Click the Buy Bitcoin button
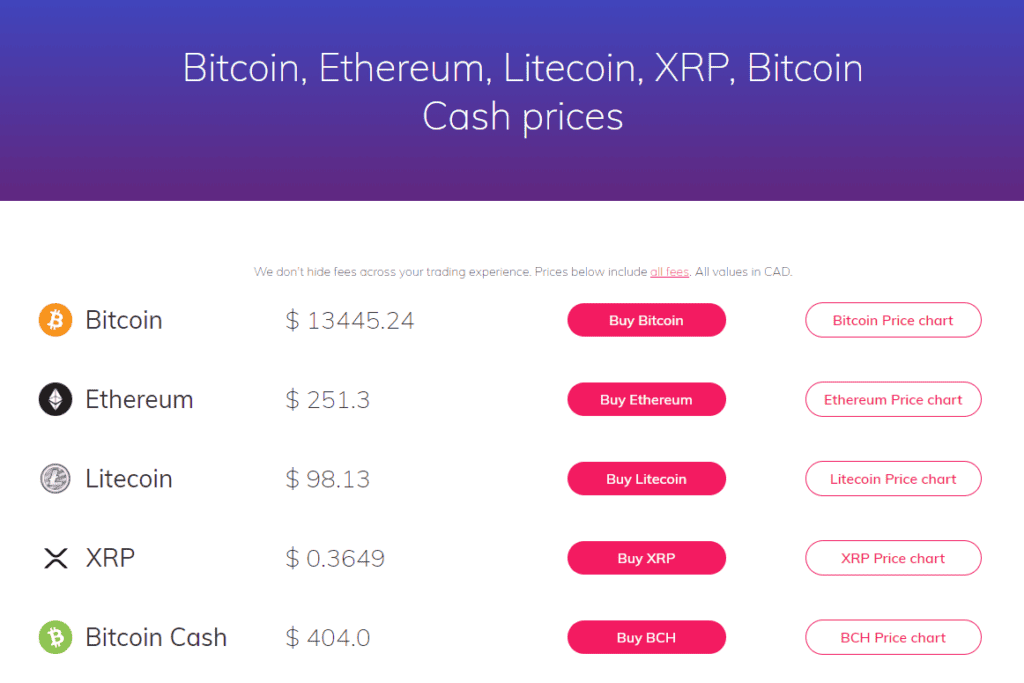This screenshot has width=1024, height=683. 647,320
